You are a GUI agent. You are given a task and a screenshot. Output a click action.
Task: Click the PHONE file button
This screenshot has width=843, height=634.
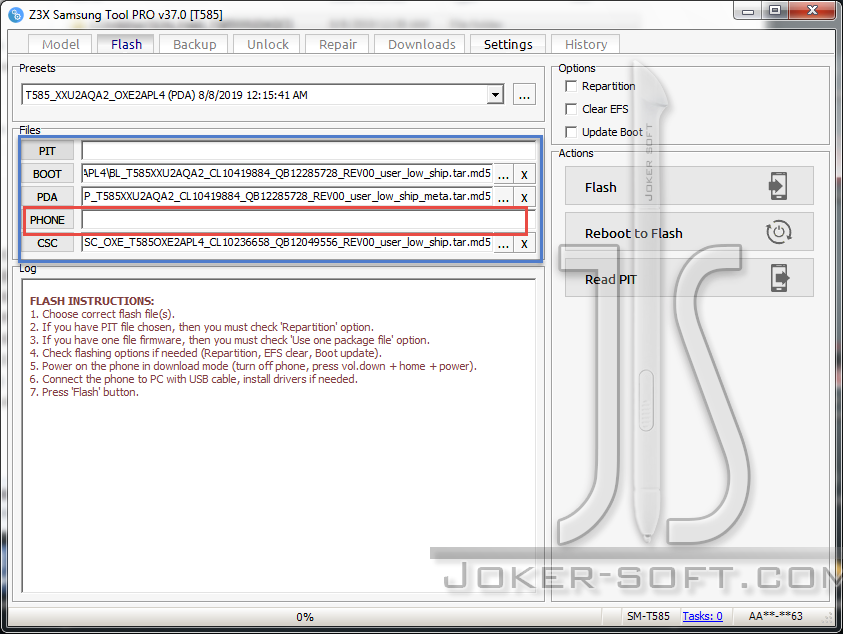(47, 220)
